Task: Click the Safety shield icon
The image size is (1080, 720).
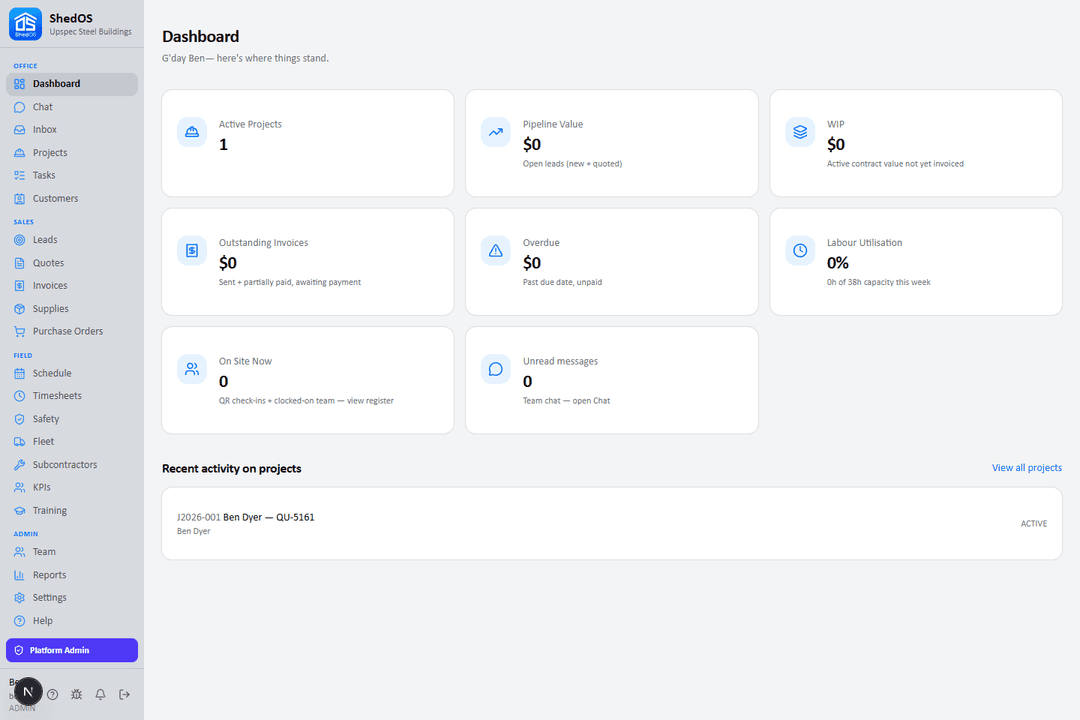Action: [x=19, y=419]
